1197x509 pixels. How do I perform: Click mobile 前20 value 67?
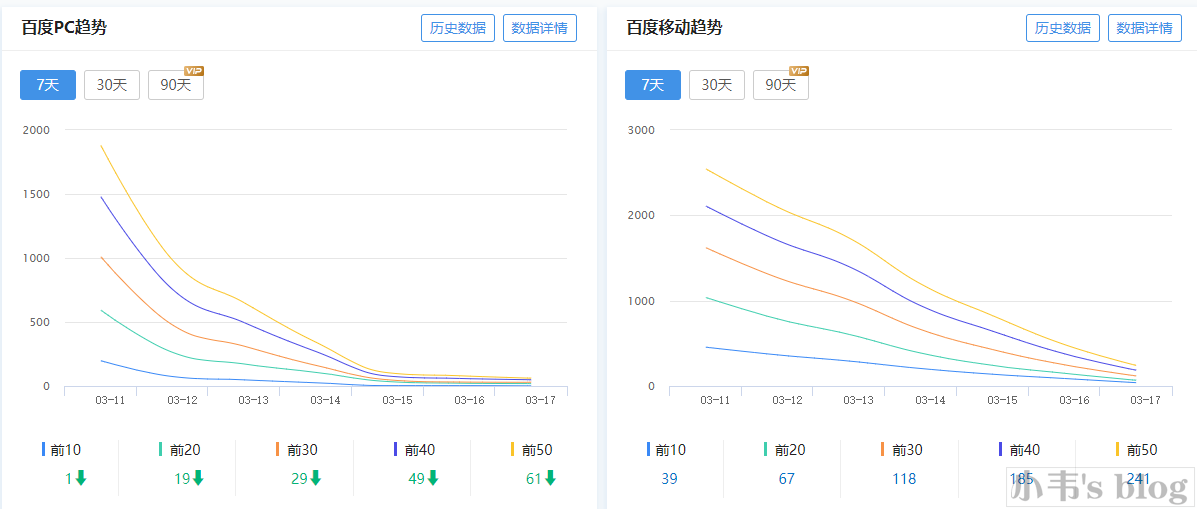tap(785, 479)
